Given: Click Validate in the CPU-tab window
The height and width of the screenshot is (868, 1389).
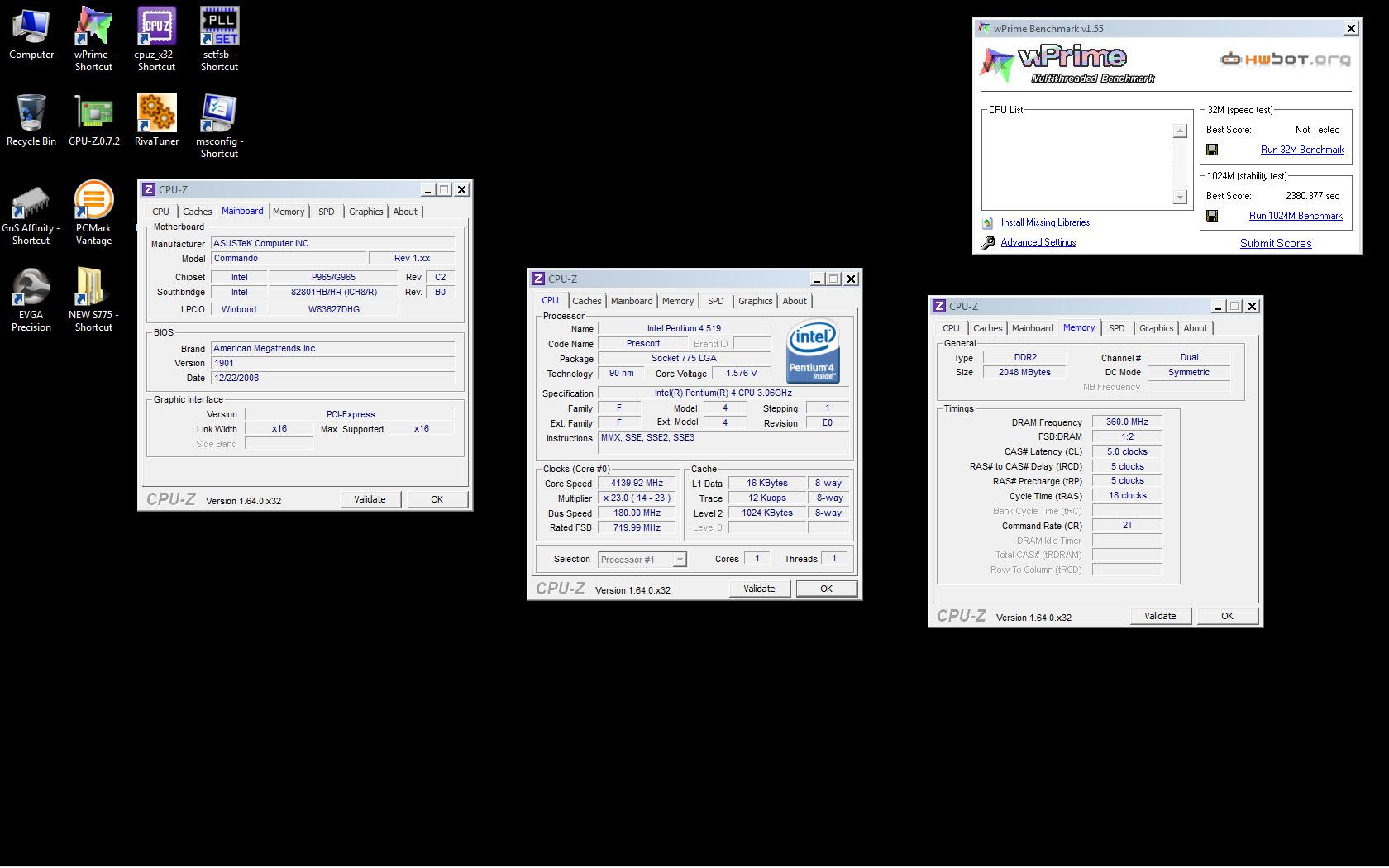Looking at the screenshot, I should [x=759, y=589].
